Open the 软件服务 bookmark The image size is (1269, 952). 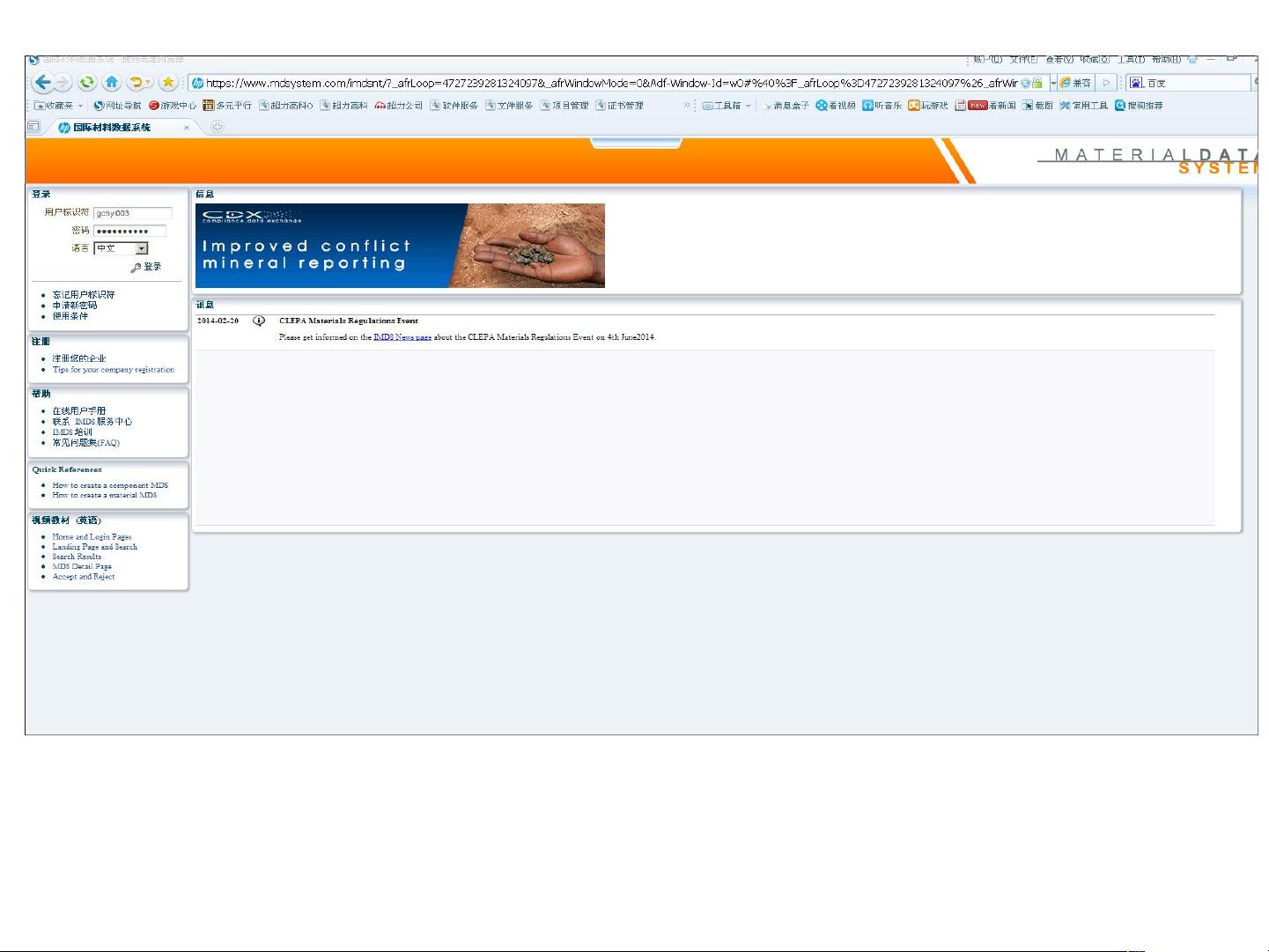[454, 106]
